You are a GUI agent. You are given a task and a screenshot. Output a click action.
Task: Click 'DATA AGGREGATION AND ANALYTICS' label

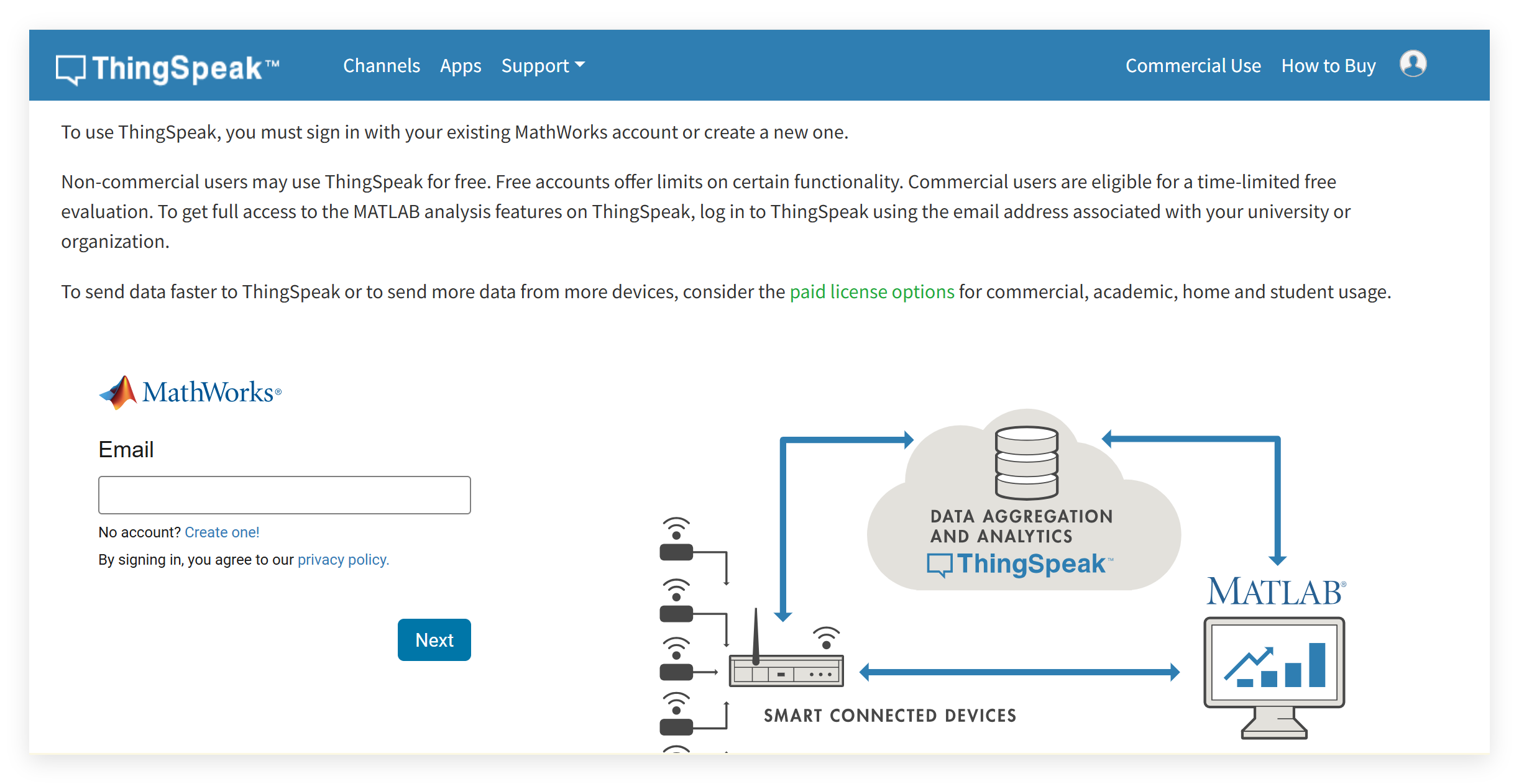1021,526
